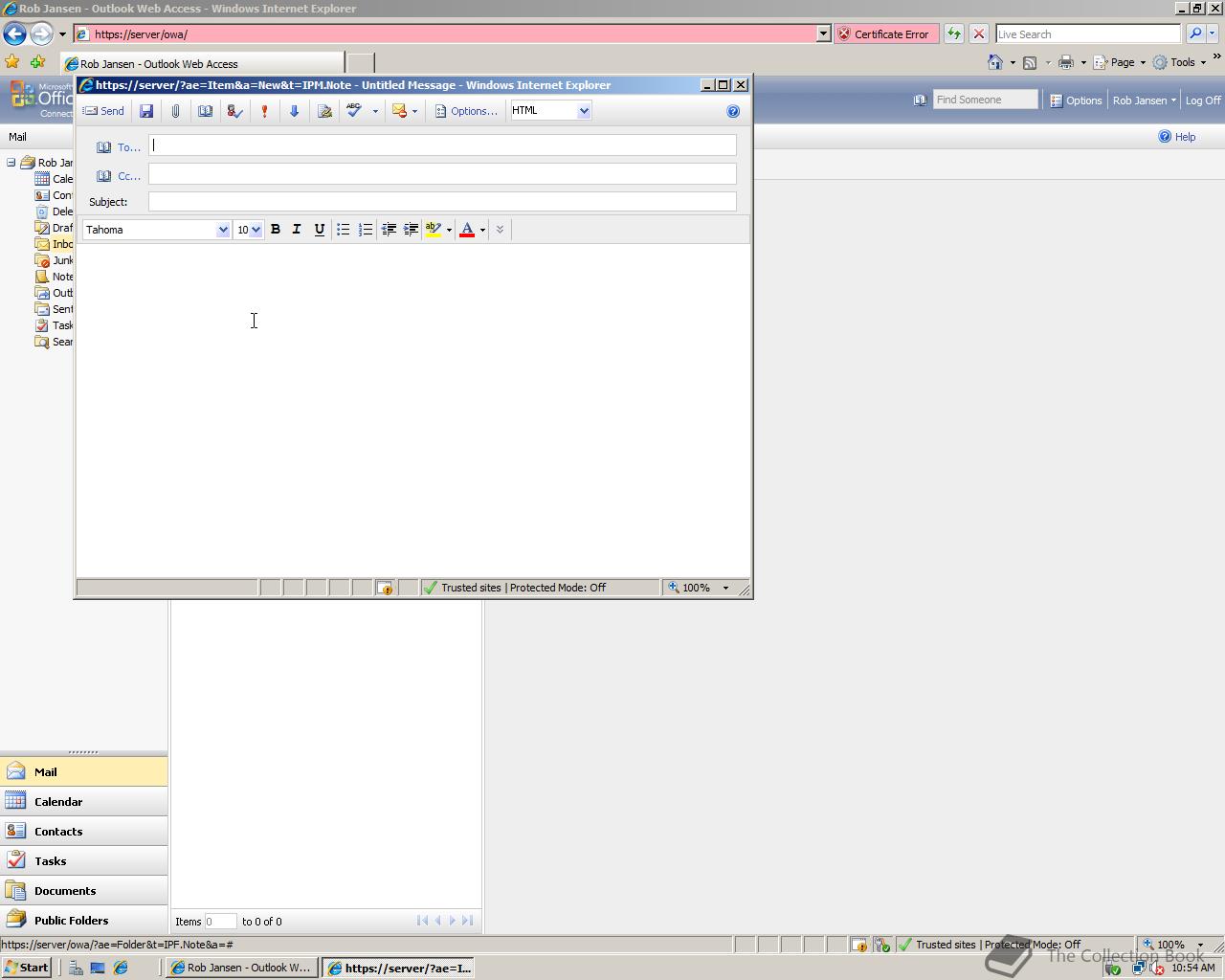Toggle underline formatting
Viewport: 1225px width, 980px height.
point(319,230)
